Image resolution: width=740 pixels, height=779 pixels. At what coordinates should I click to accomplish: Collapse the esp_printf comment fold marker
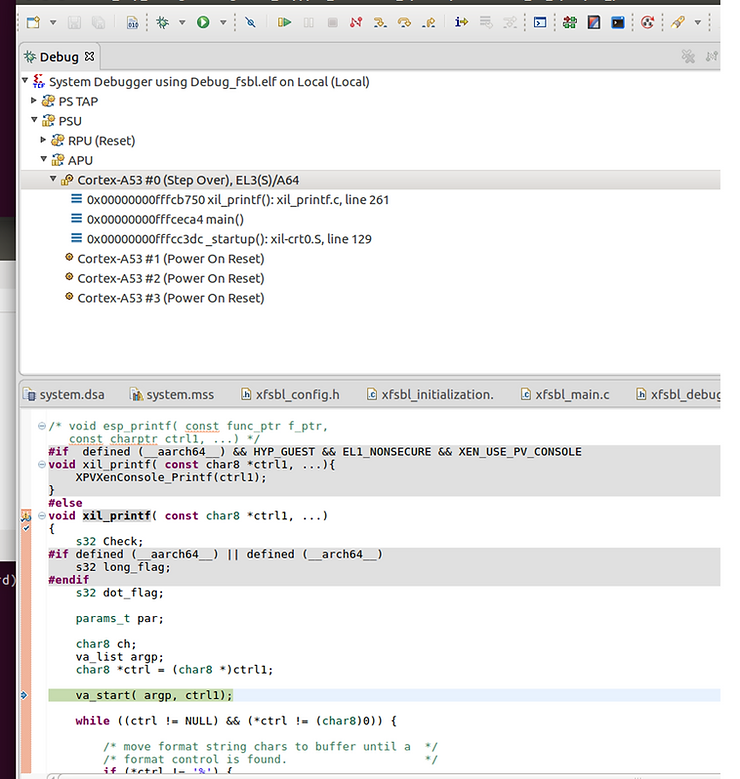(x=42, y=426)
